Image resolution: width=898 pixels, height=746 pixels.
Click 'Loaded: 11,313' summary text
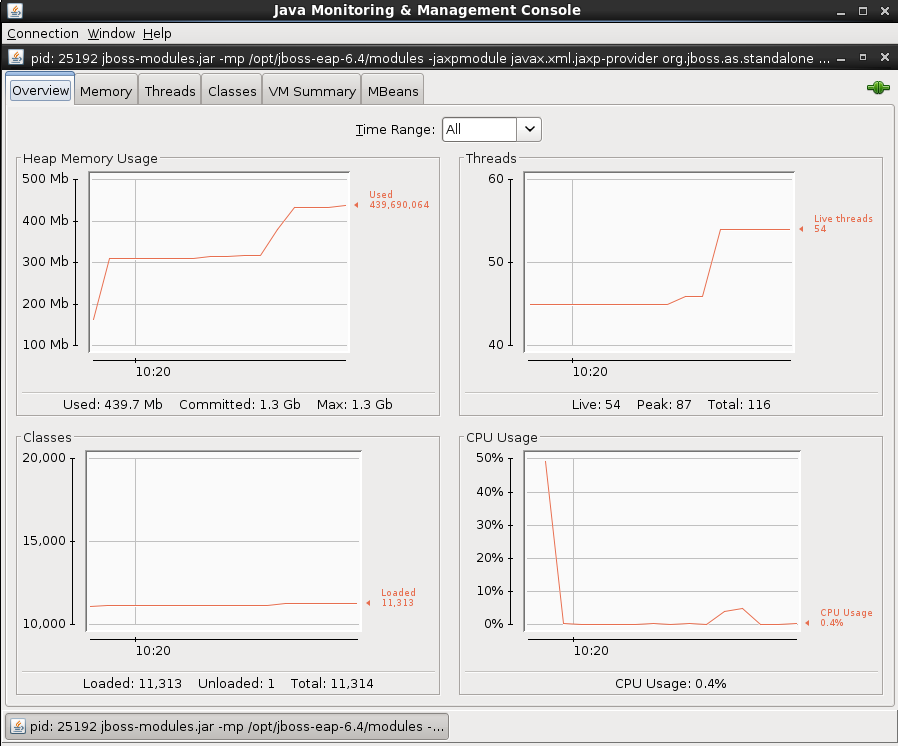point(132,684)
